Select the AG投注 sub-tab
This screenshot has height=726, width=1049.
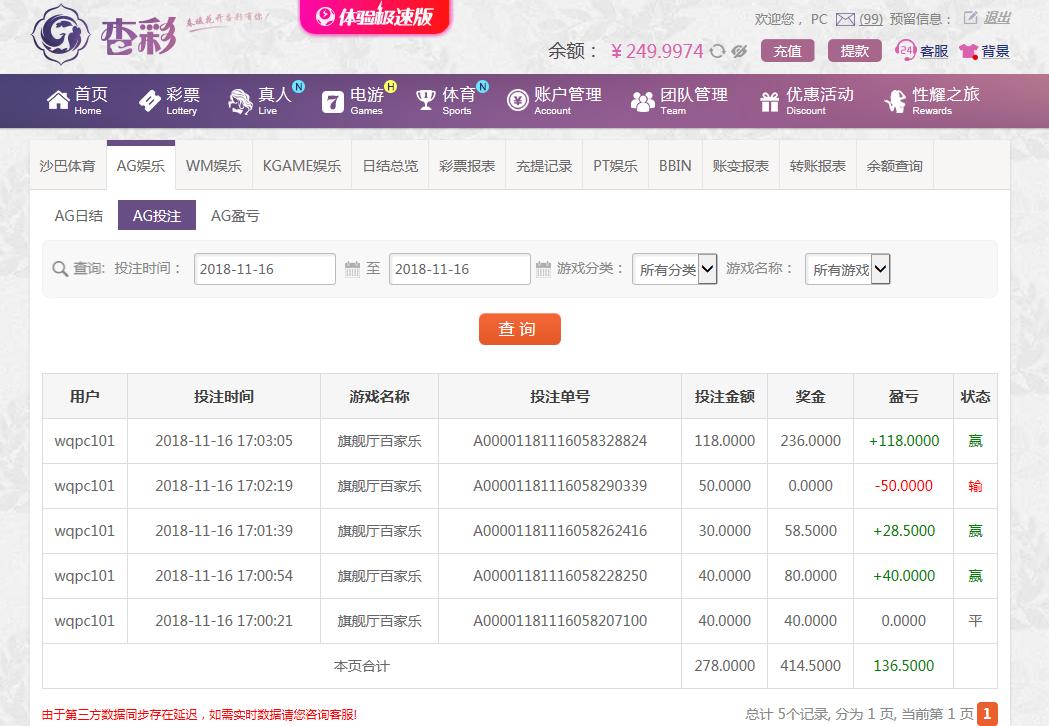pos(157,215)
